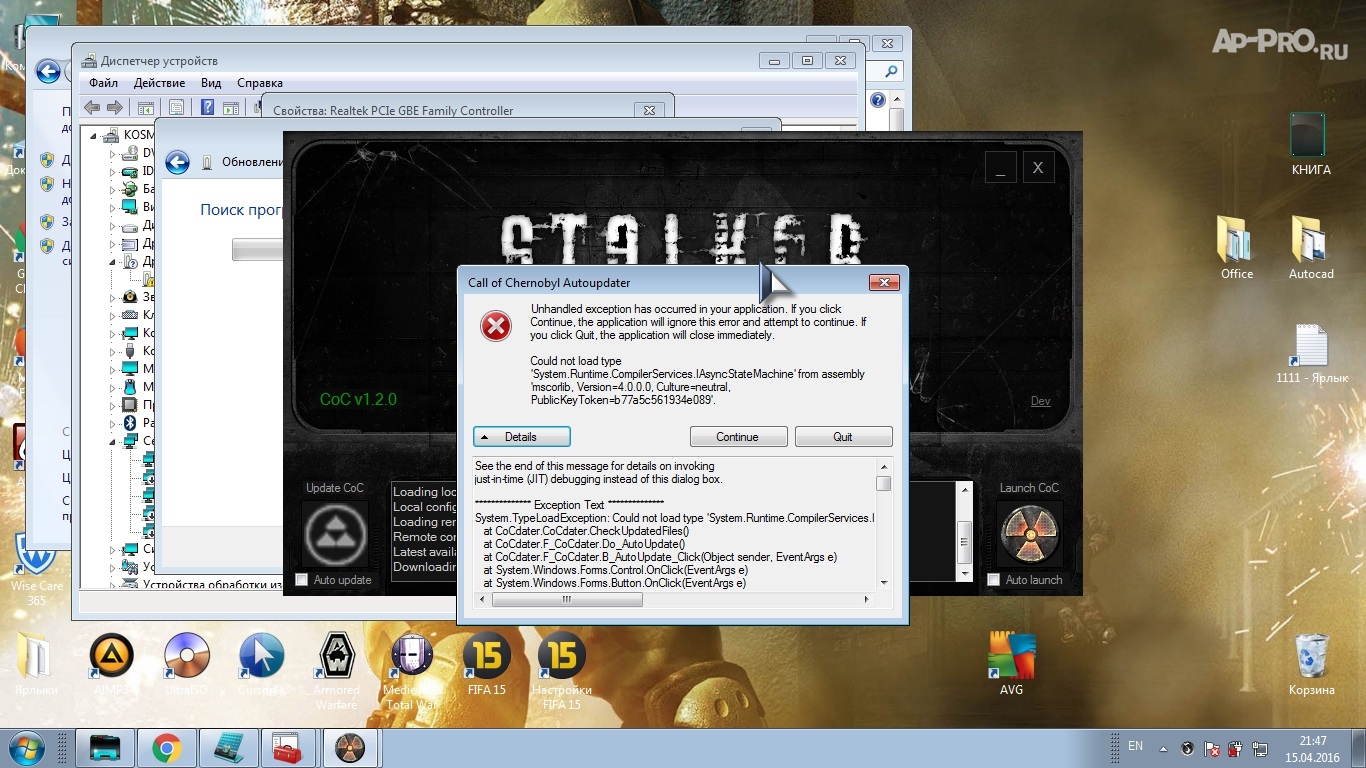Click the red toolbox taskbar icon
The width and height of the screenshot is (1366, 768).
point(288,748)
